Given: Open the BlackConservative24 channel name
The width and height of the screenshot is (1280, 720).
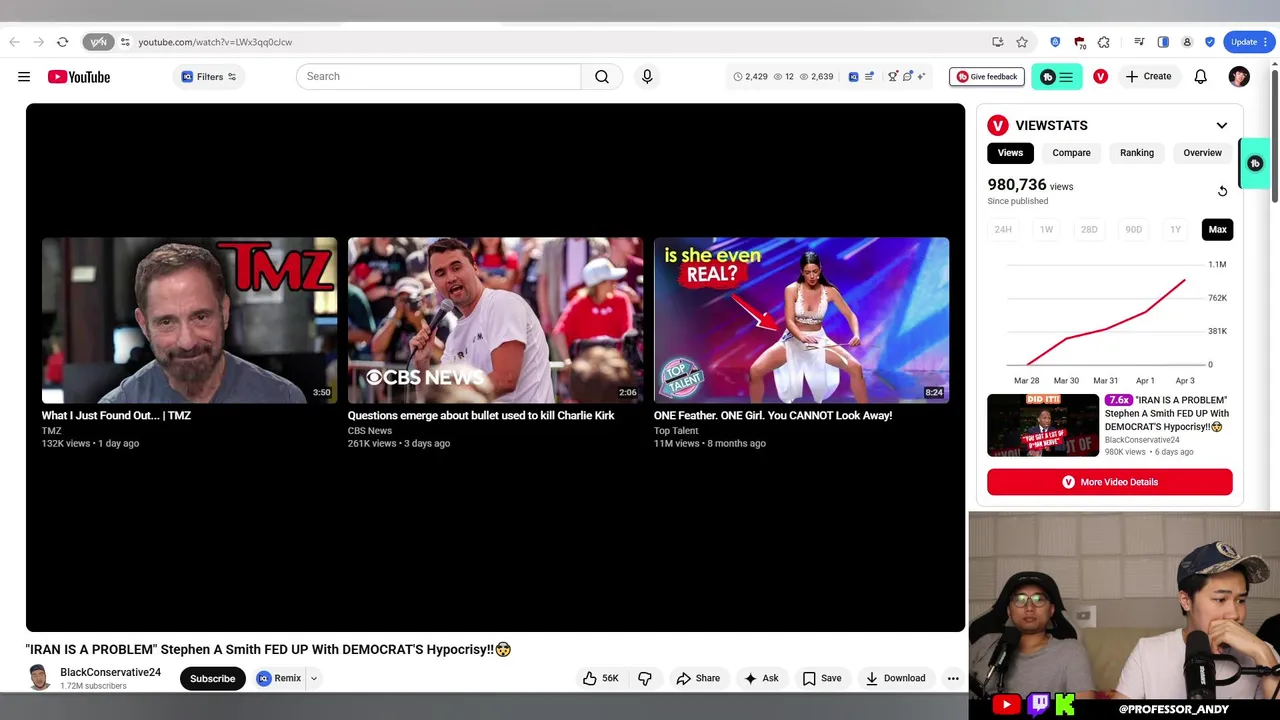Looking at the screenshot, I should point(110,673).
